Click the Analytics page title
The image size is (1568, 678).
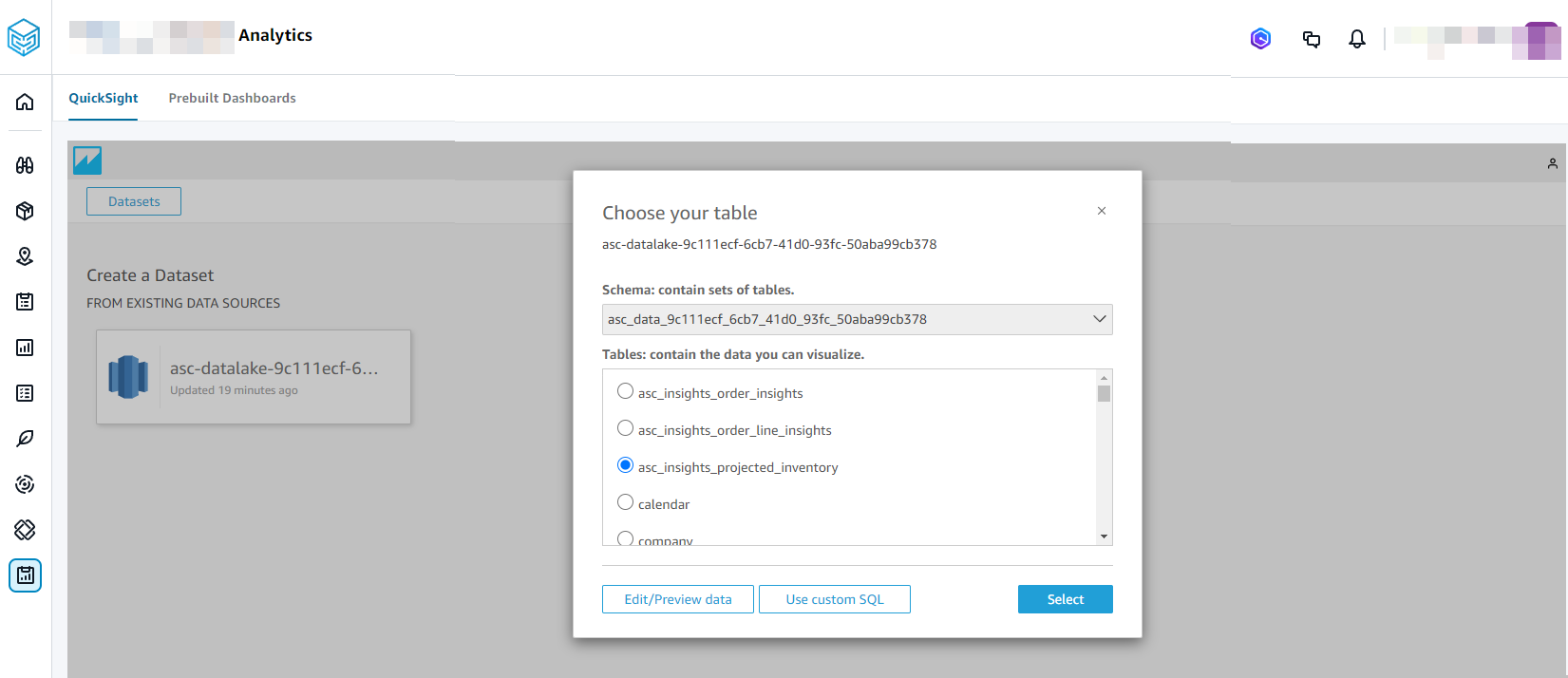[x=275, y=35]
